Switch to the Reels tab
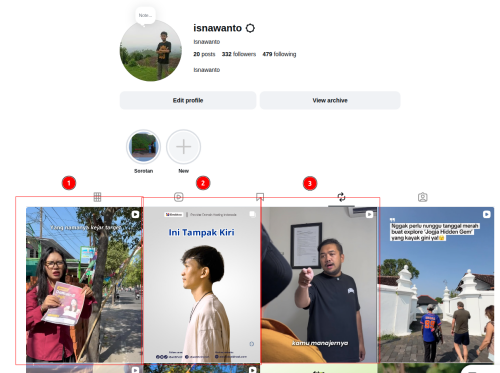Viewport: 500px width, 373px height. pyautogui.click(x=179, y=197)
